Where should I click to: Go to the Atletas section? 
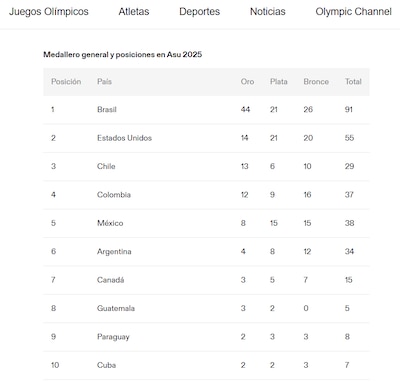134,12
